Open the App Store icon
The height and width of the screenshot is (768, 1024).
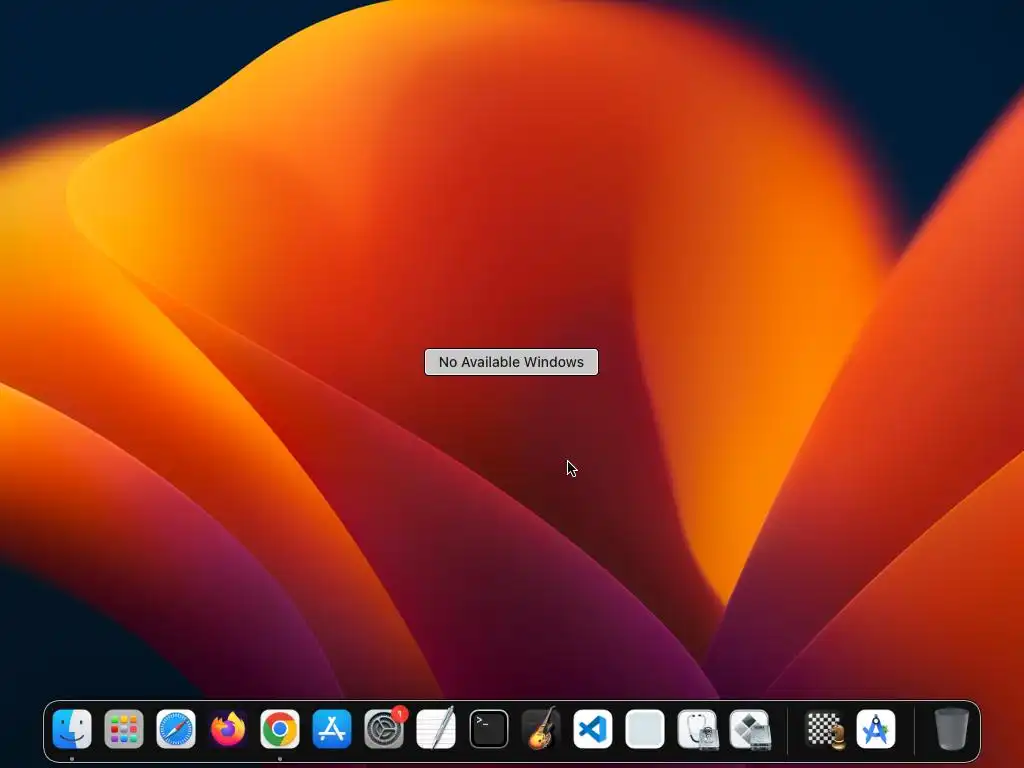(332, 729)
